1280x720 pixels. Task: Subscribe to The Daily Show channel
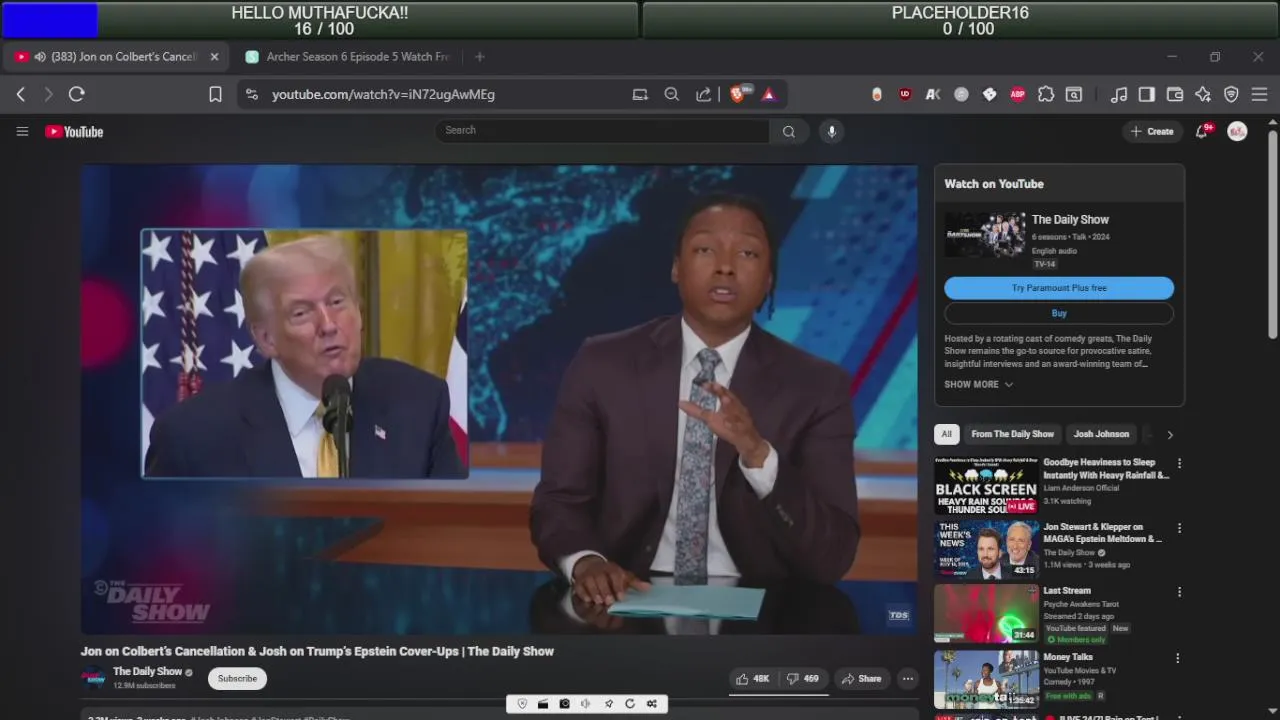click(x=237, y=679)
